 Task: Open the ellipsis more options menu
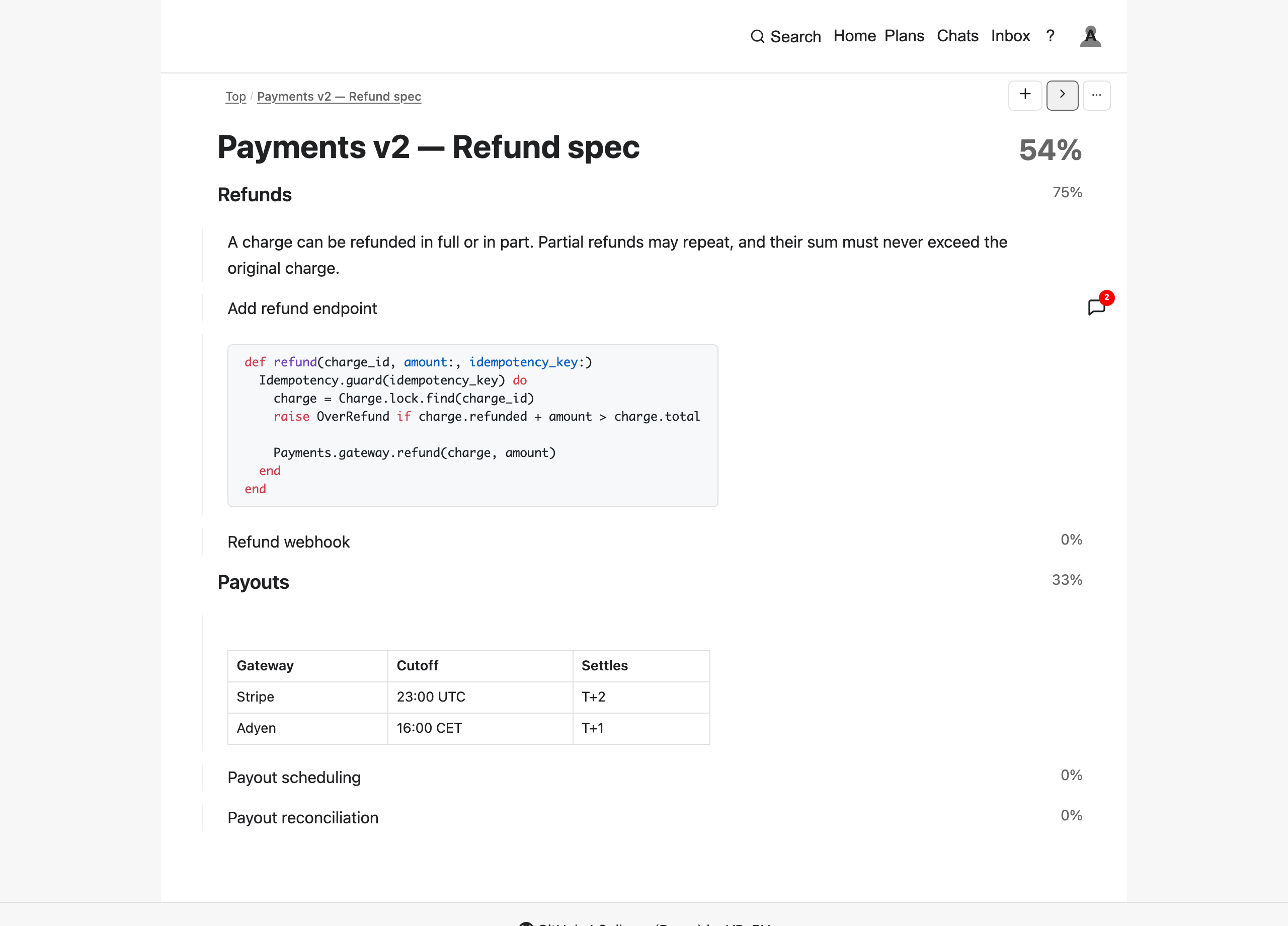pos(1096,95)
